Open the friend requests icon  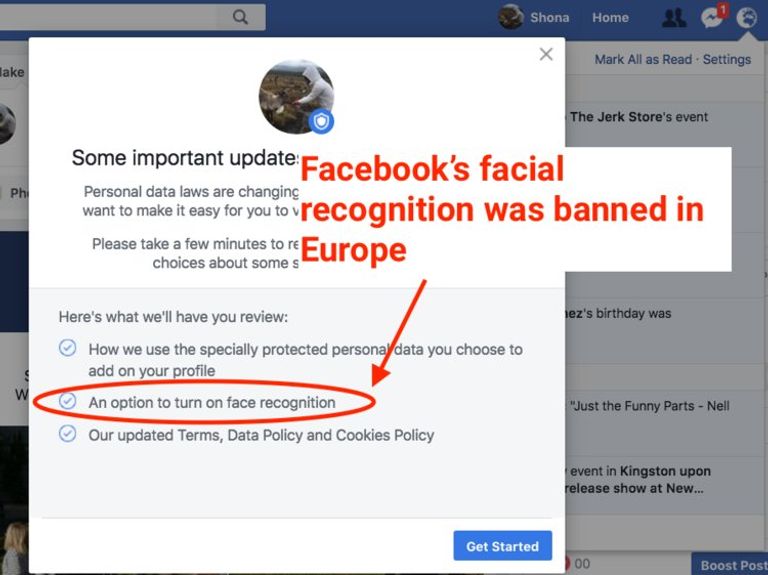[x=674, y=18]
